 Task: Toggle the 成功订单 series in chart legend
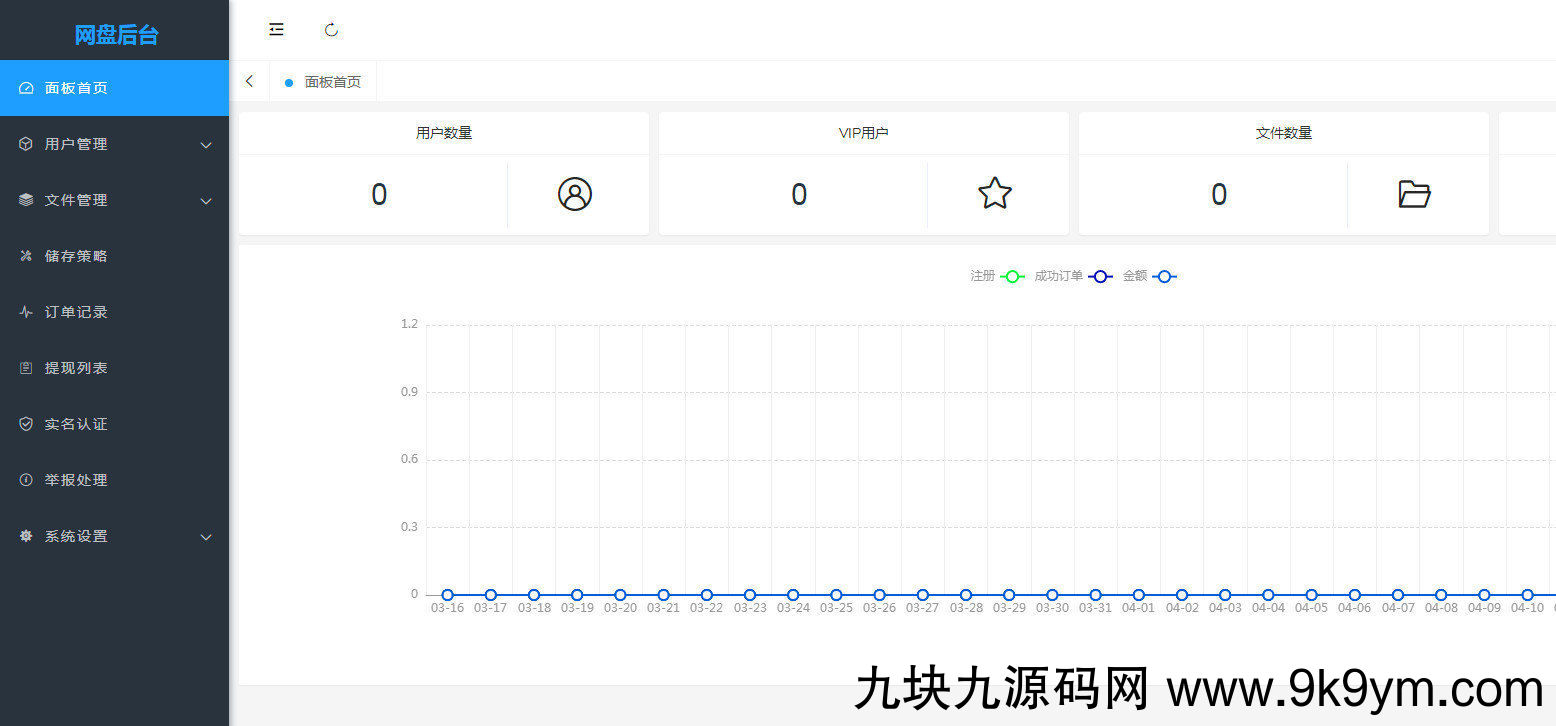point(1073,276)
